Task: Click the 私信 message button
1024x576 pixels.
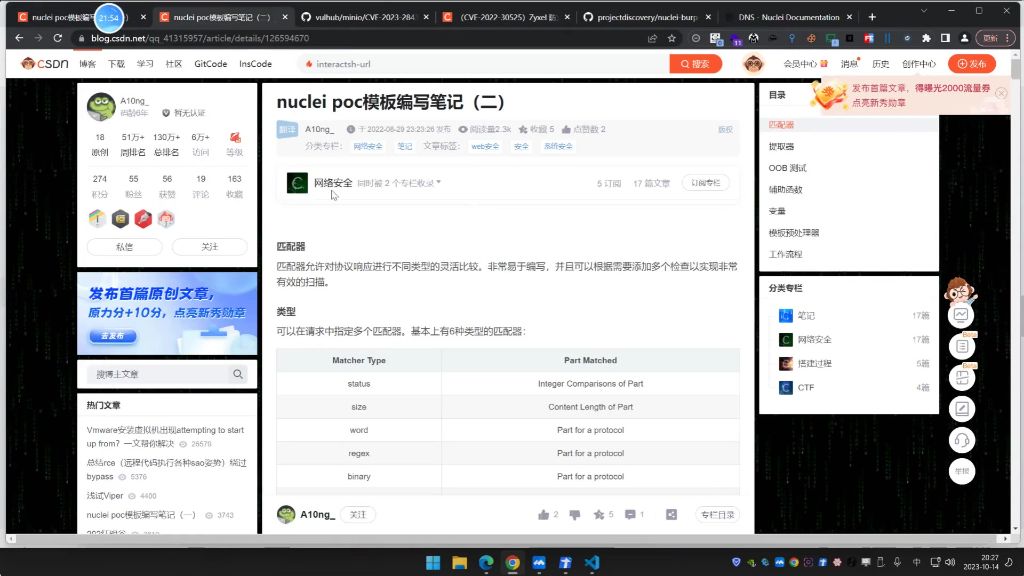Action: click(124, 247)
